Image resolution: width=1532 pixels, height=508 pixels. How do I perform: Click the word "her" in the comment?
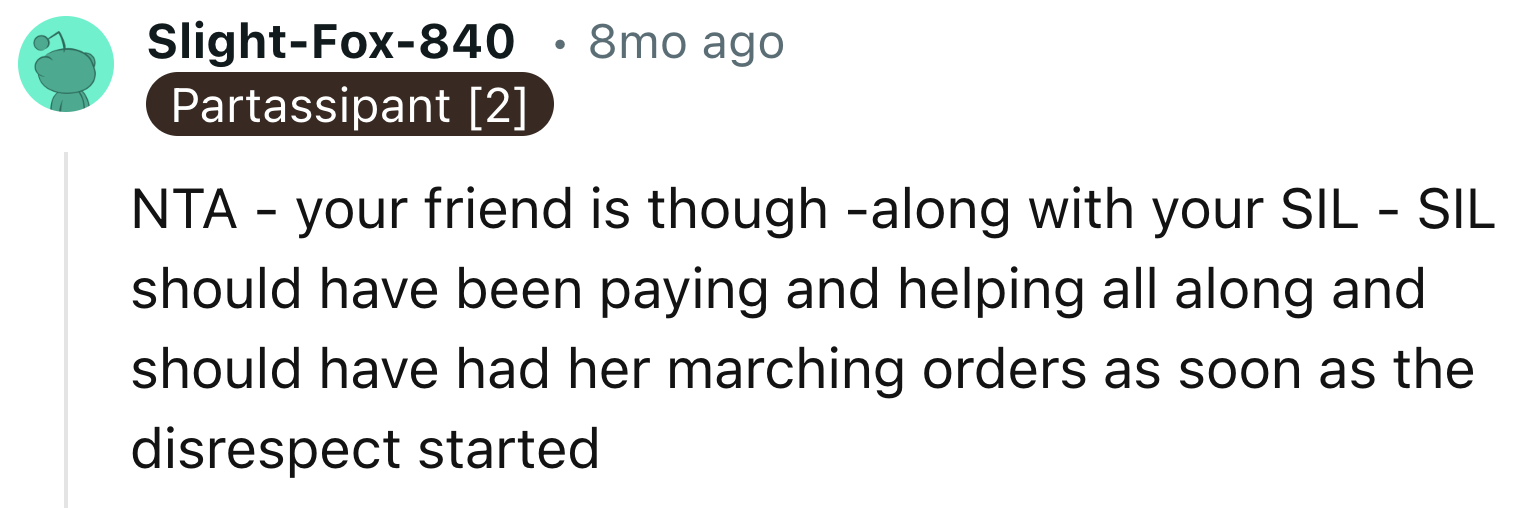[602, 370]
